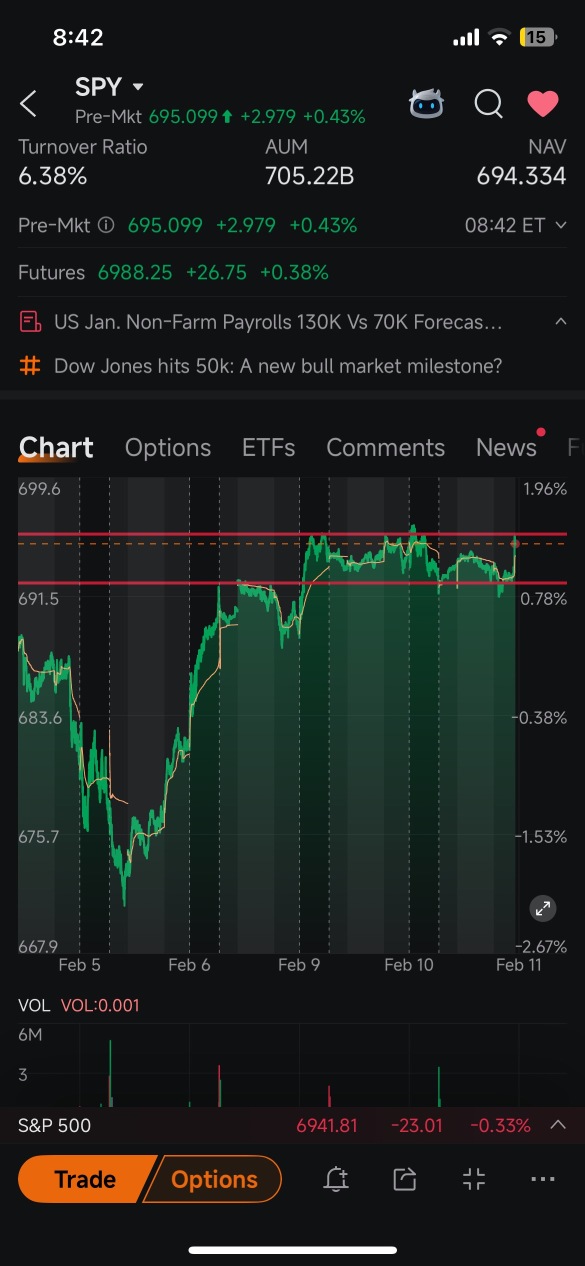
Task: Open the search magnifier icon
Action: point(488,103)
